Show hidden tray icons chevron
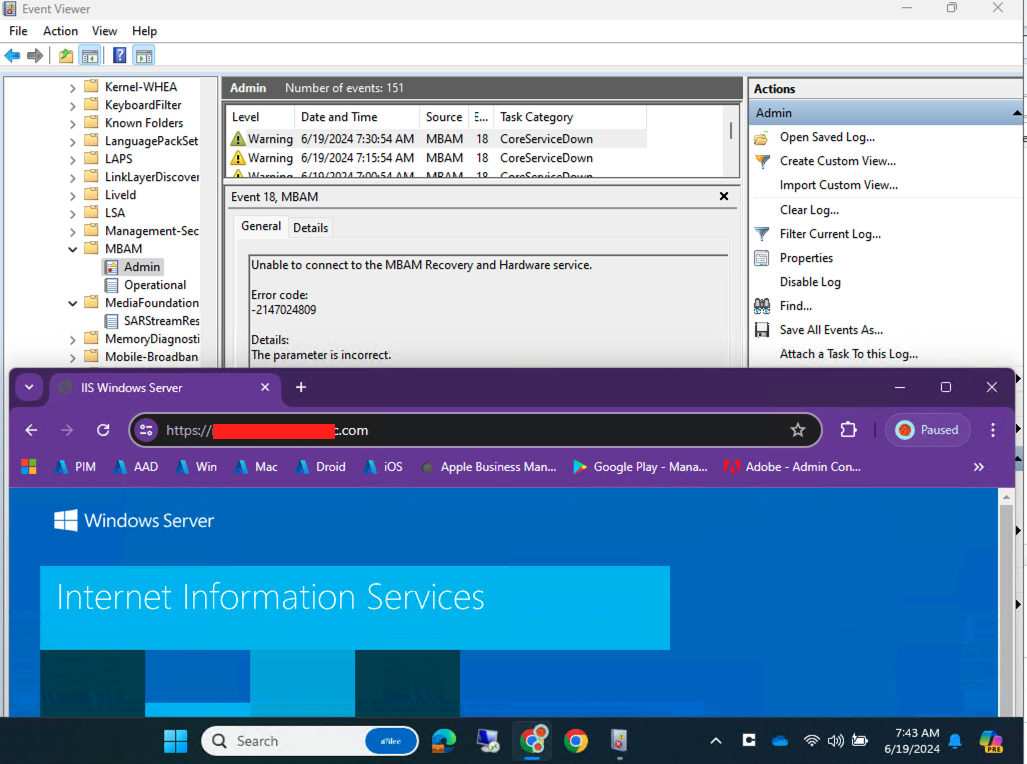 click(x=716, y=741)
